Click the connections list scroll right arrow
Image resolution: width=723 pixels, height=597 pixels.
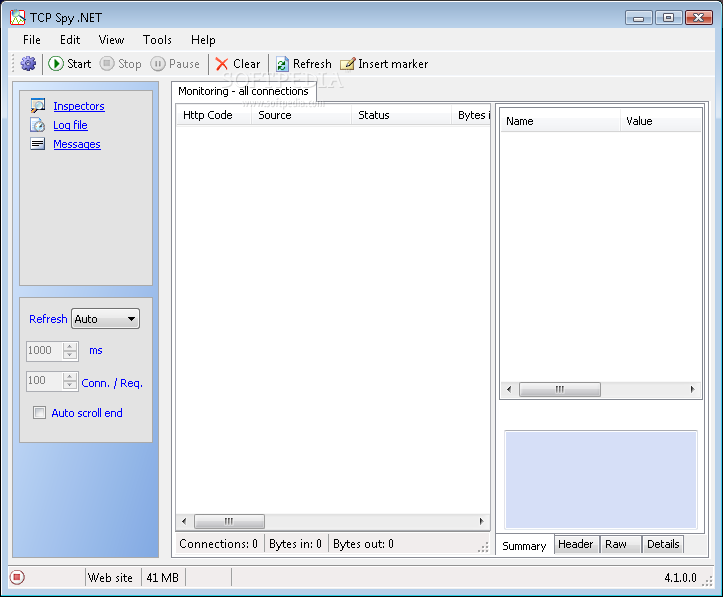tap(481, 521)
